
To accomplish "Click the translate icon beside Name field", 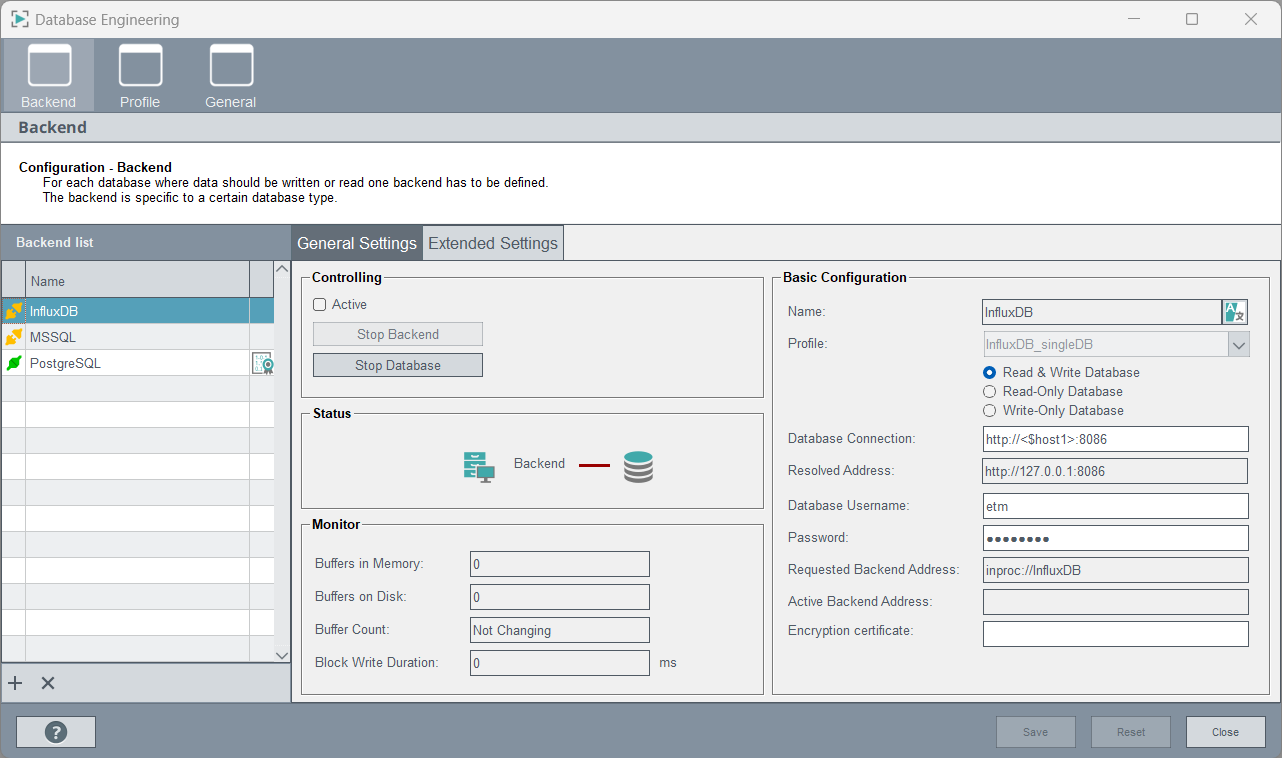I will point(1235,312).
